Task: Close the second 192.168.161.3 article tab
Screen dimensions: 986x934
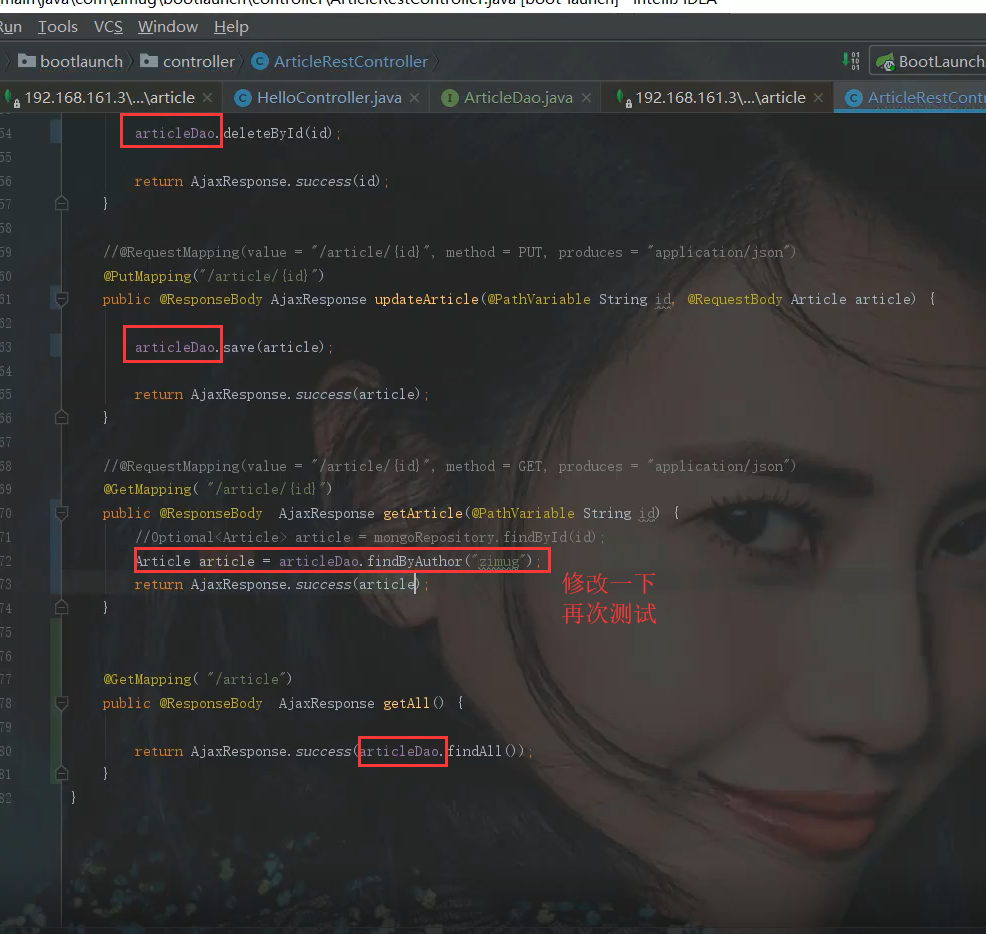Action: [x=818, y=98]
